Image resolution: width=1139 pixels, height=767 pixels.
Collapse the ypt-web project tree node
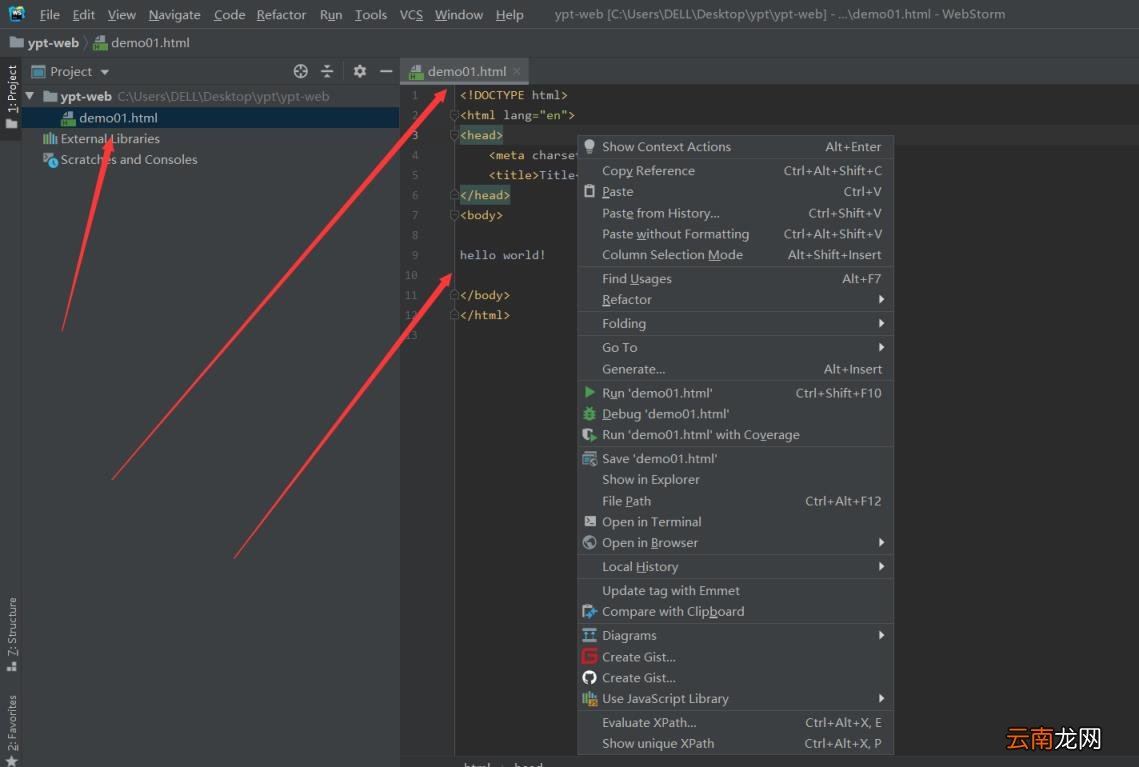(x=30, y=96)
